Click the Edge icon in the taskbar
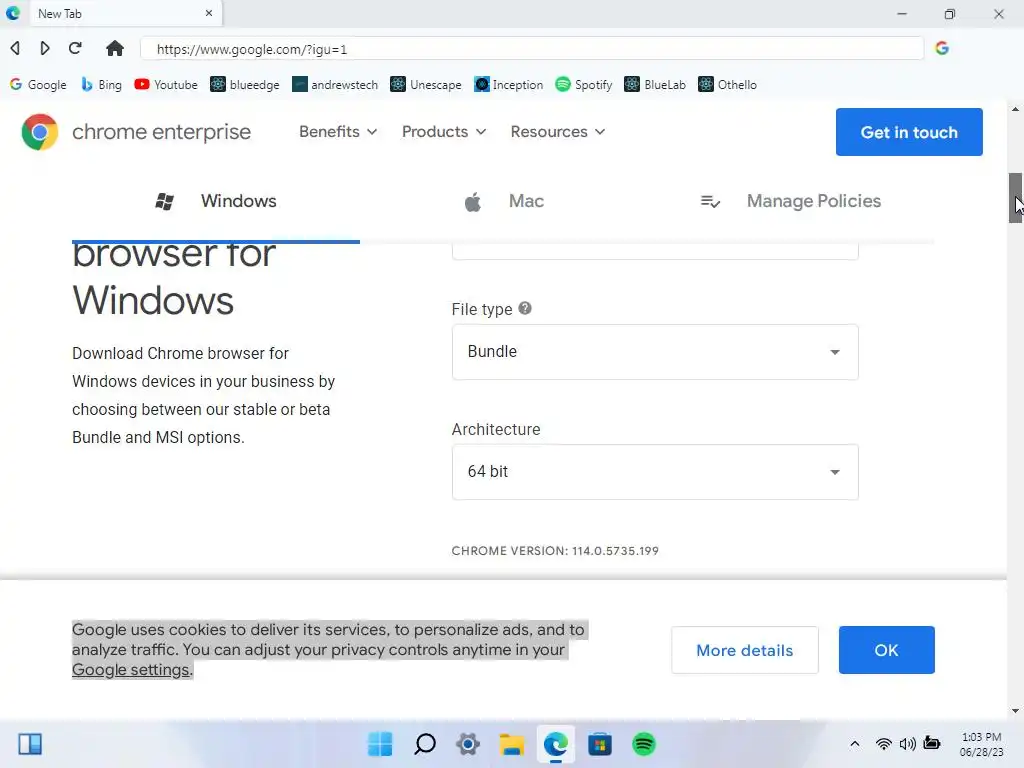Viewport: 1024px width, 768px height. coord(556,744)
